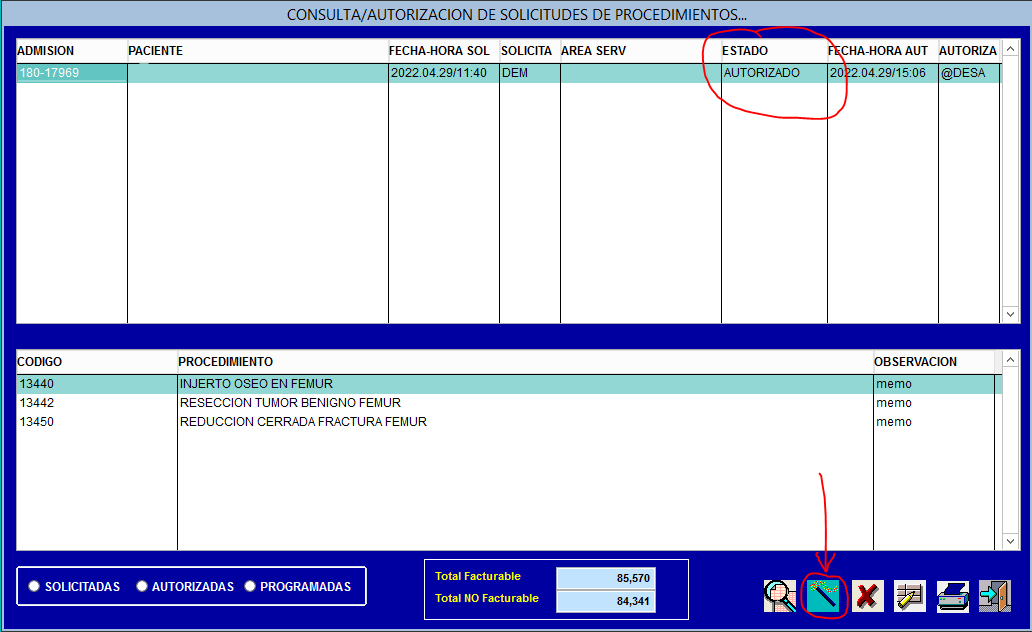Click RESECCION TUMOR BENIGNO FEMUR procedure
Screen dimensions: 1032x632
pyautogui.click(x=525, y=403)
